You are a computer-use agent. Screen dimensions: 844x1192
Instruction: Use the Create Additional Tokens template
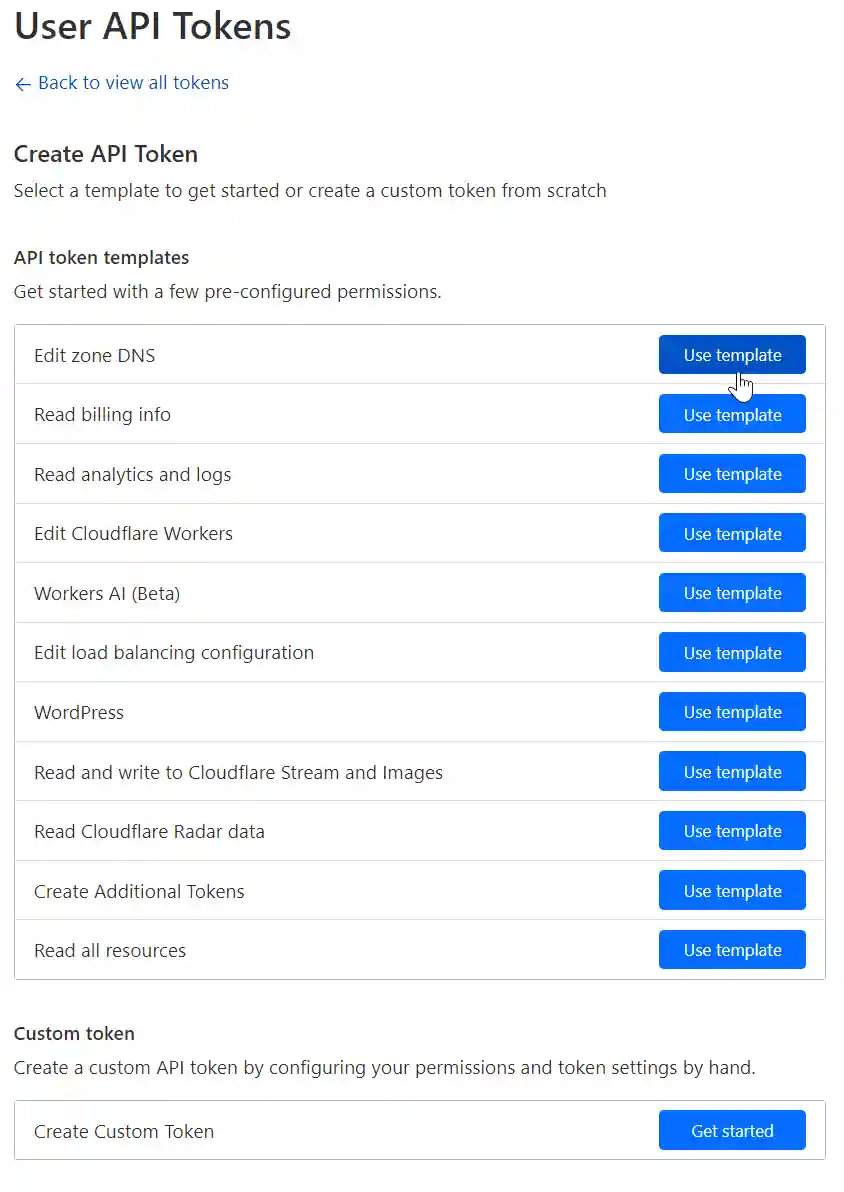coord(731,890)
